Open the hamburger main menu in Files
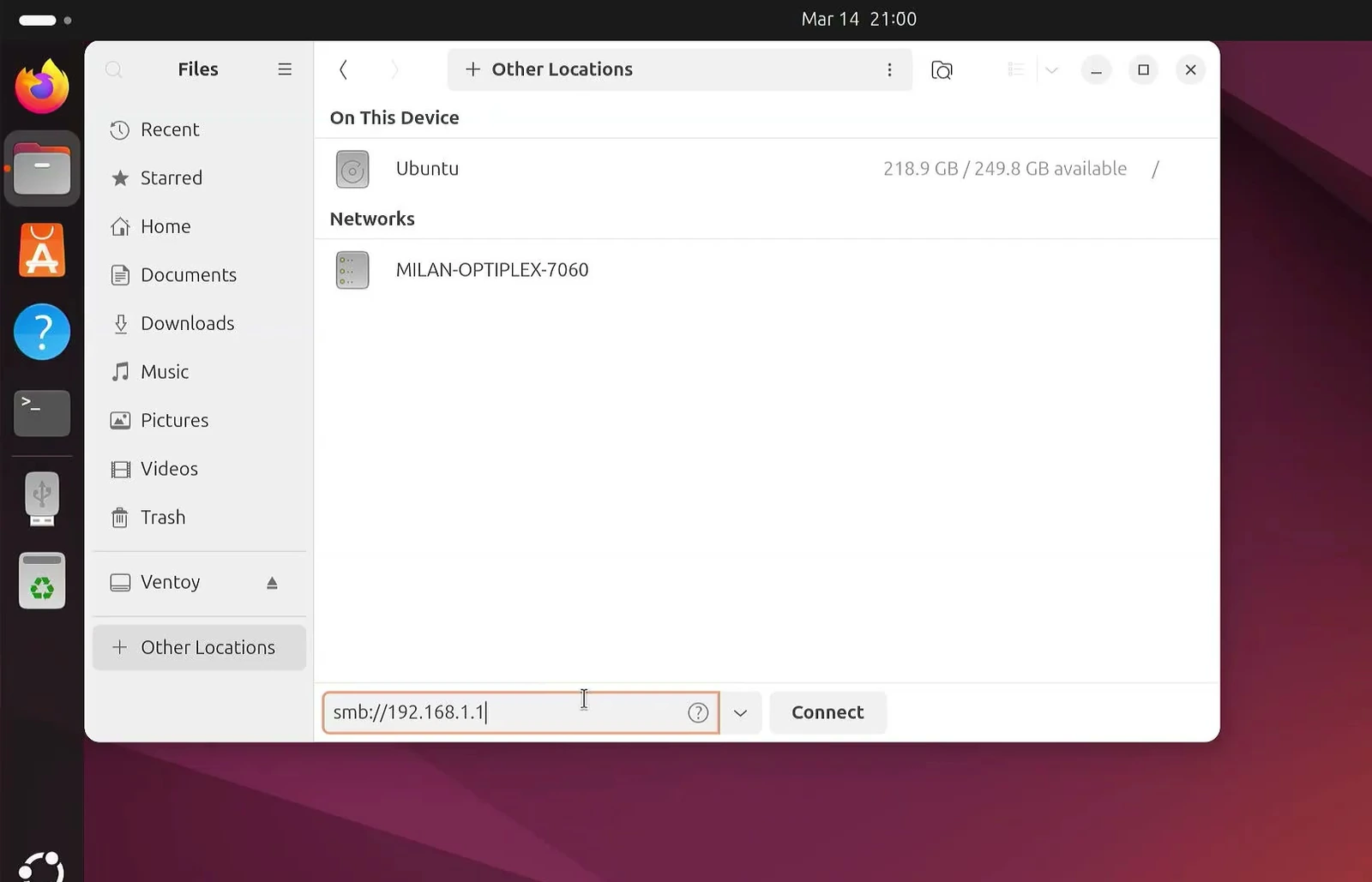The width and height of the screenshot is (1372, 882). pos(285,69)
